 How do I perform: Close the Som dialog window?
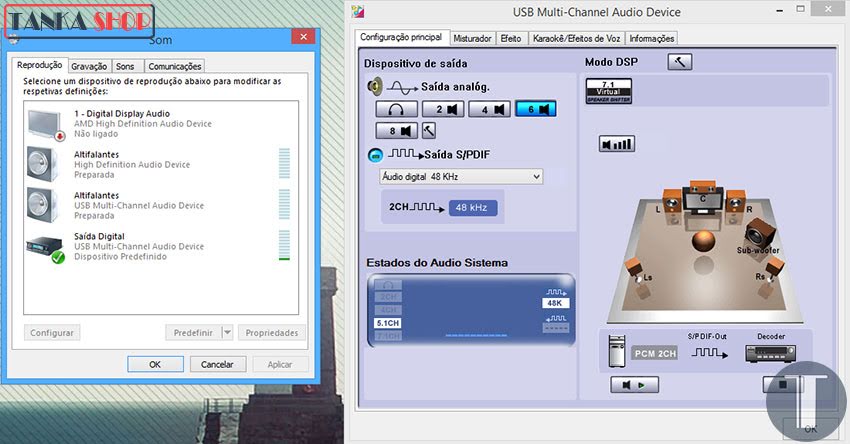(x=304, y=36)
